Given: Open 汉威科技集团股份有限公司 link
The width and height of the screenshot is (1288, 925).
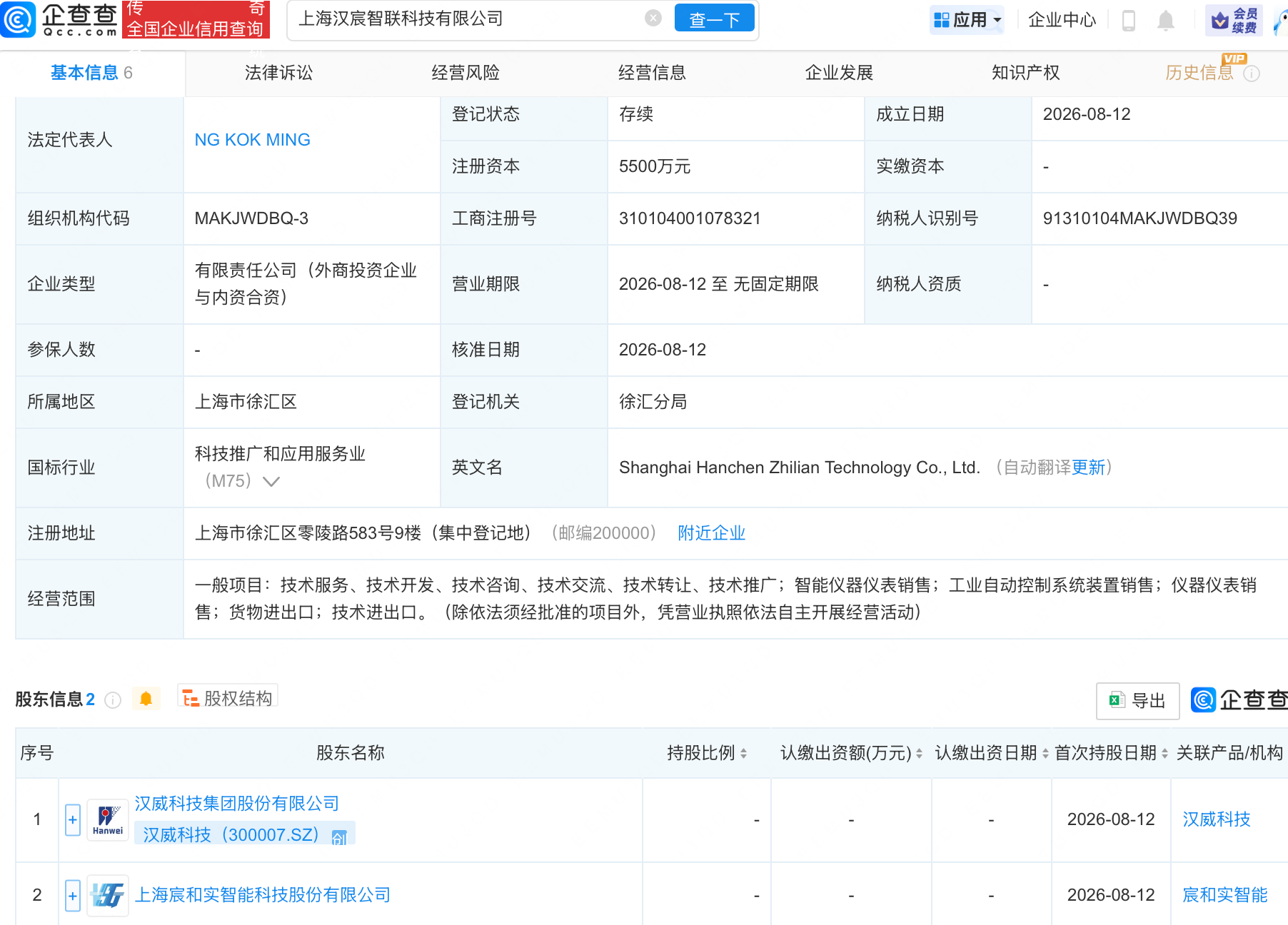Looking at the screenshot, I should pyautogui.click(x=237, y=804).
